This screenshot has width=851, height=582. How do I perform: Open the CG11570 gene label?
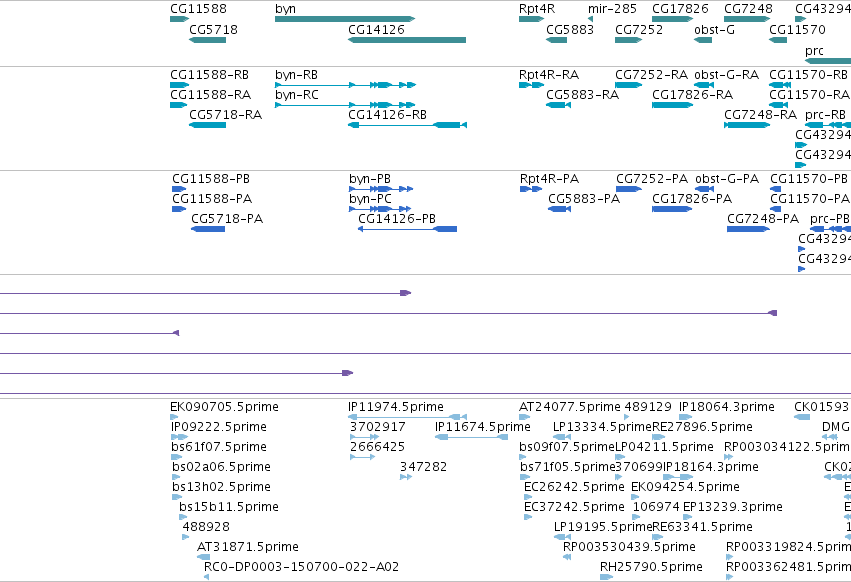[x=797, y=29]
